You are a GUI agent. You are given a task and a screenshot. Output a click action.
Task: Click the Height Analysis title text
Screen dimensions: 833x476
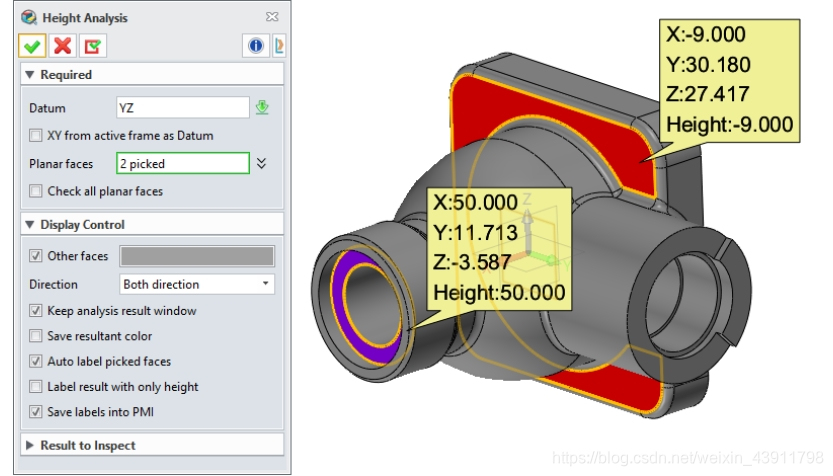(x=85, y=18)
